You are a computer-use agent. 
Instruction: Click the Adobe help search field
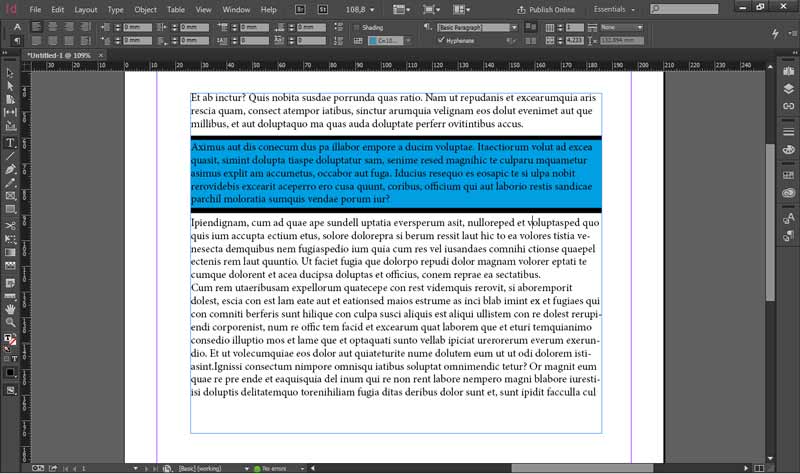[x=685, y=9]
